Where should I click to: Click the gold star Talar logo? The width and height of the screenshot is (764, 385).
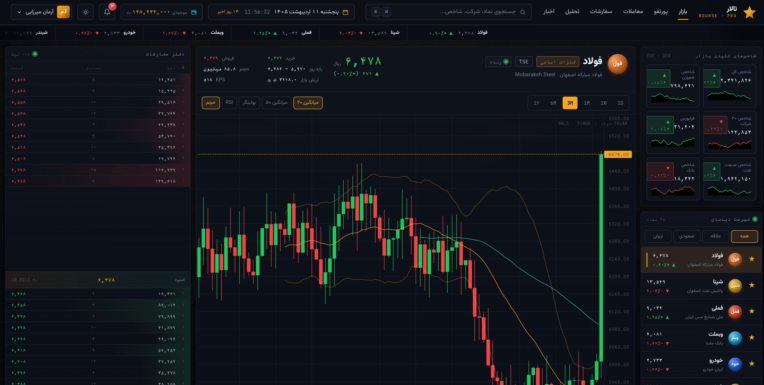[x=749, y=12]
